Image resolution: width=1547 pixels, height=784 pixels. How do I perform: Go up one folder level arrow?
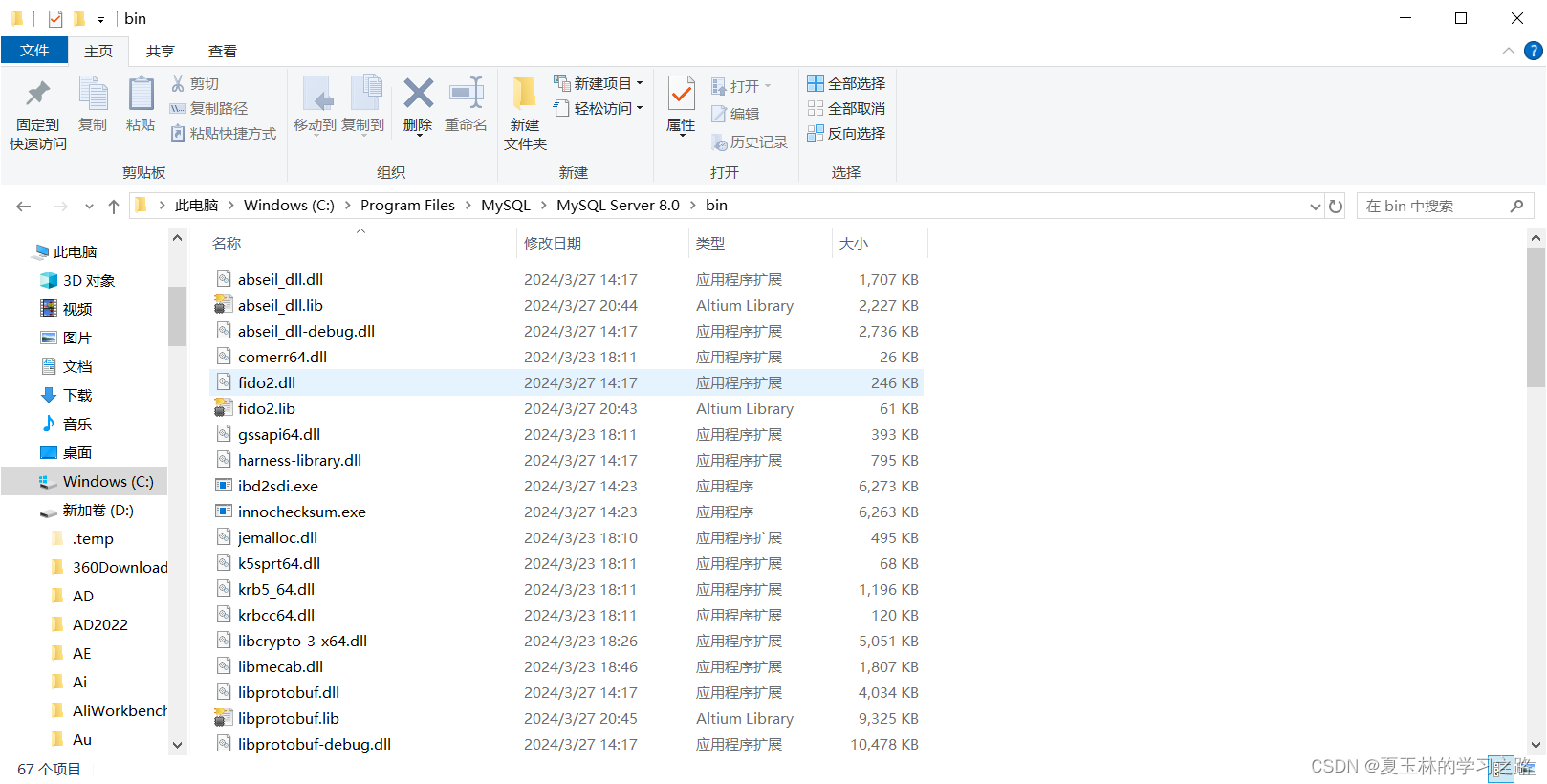tap(114, 206)
